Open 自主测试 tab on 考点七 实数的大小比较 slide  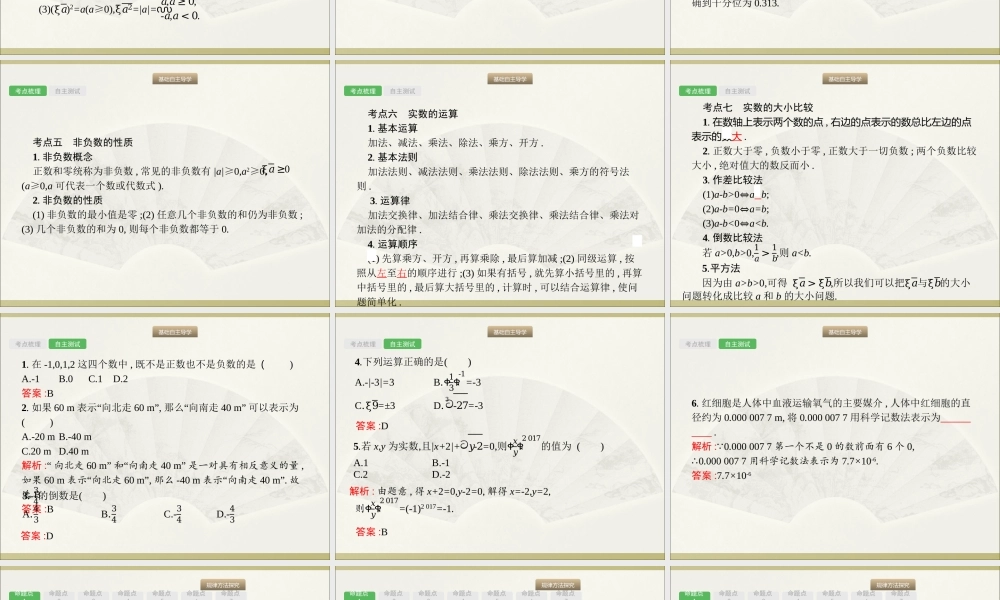pos(738,91)
